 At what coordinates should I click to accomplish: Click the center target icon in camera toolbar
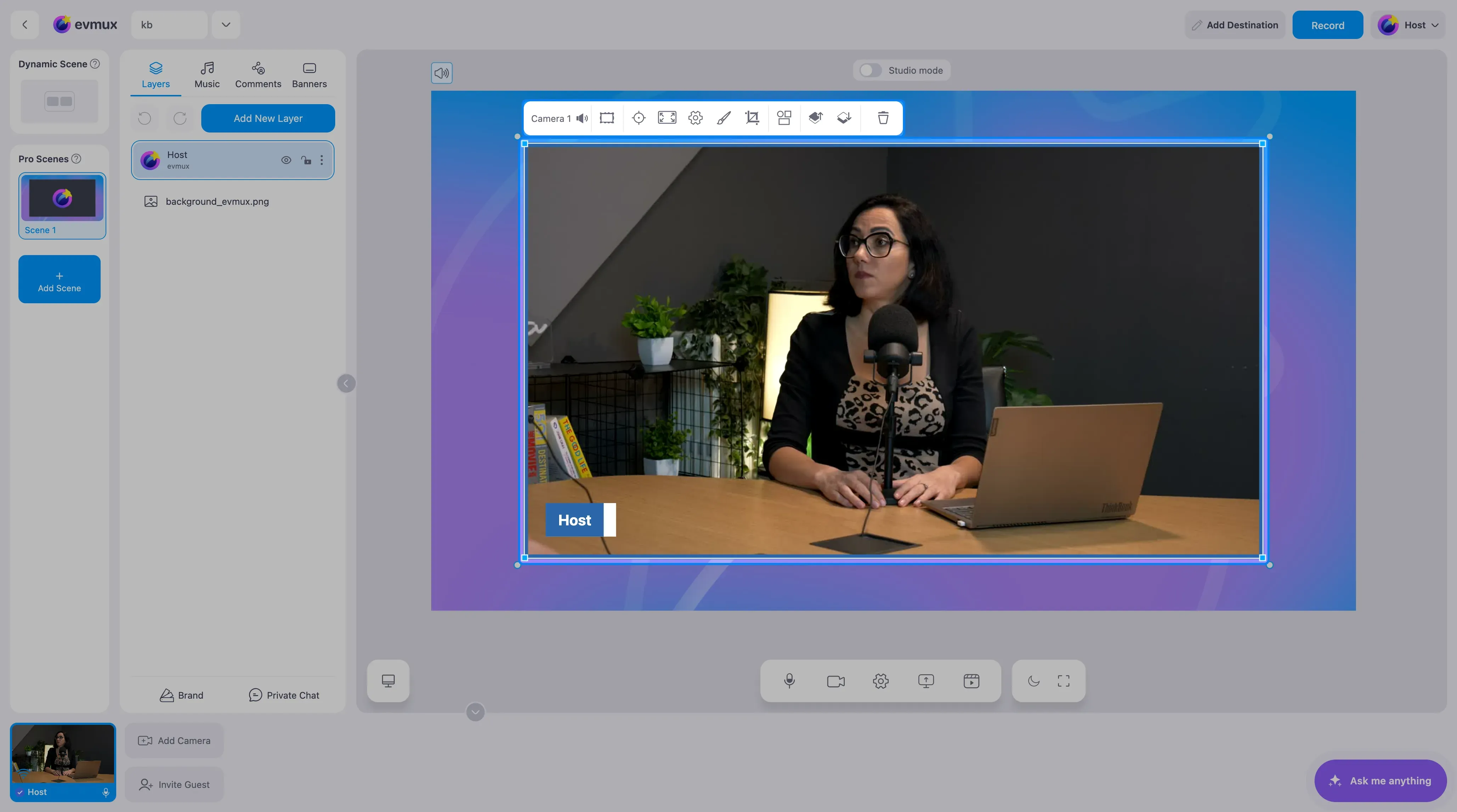(639, 118)
